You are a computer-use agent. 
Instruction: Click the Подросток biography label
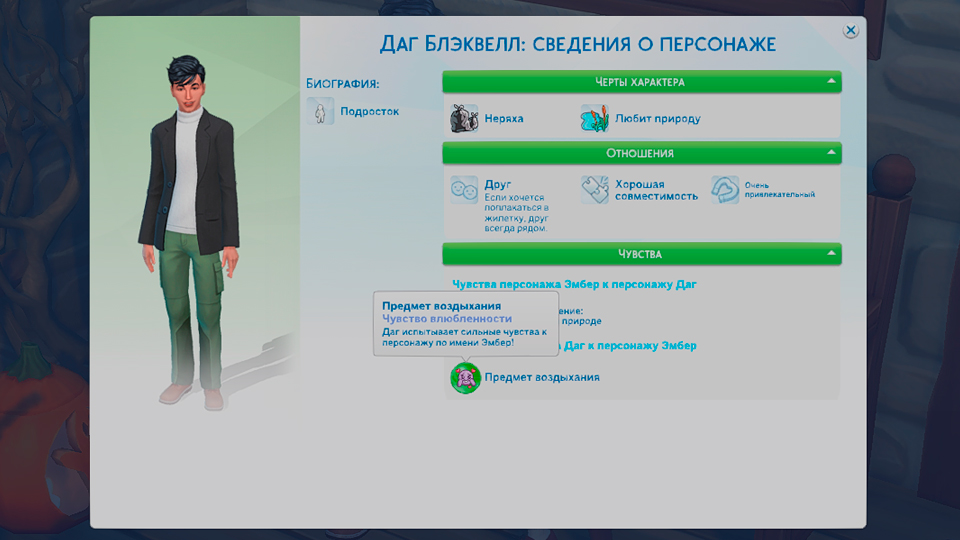tap(369, 111)
